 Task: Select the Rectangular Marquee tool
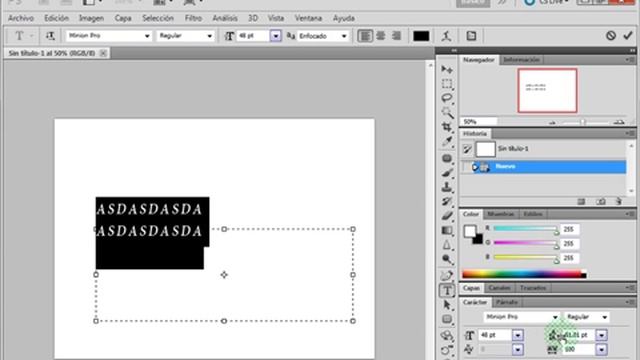[447, 84]
